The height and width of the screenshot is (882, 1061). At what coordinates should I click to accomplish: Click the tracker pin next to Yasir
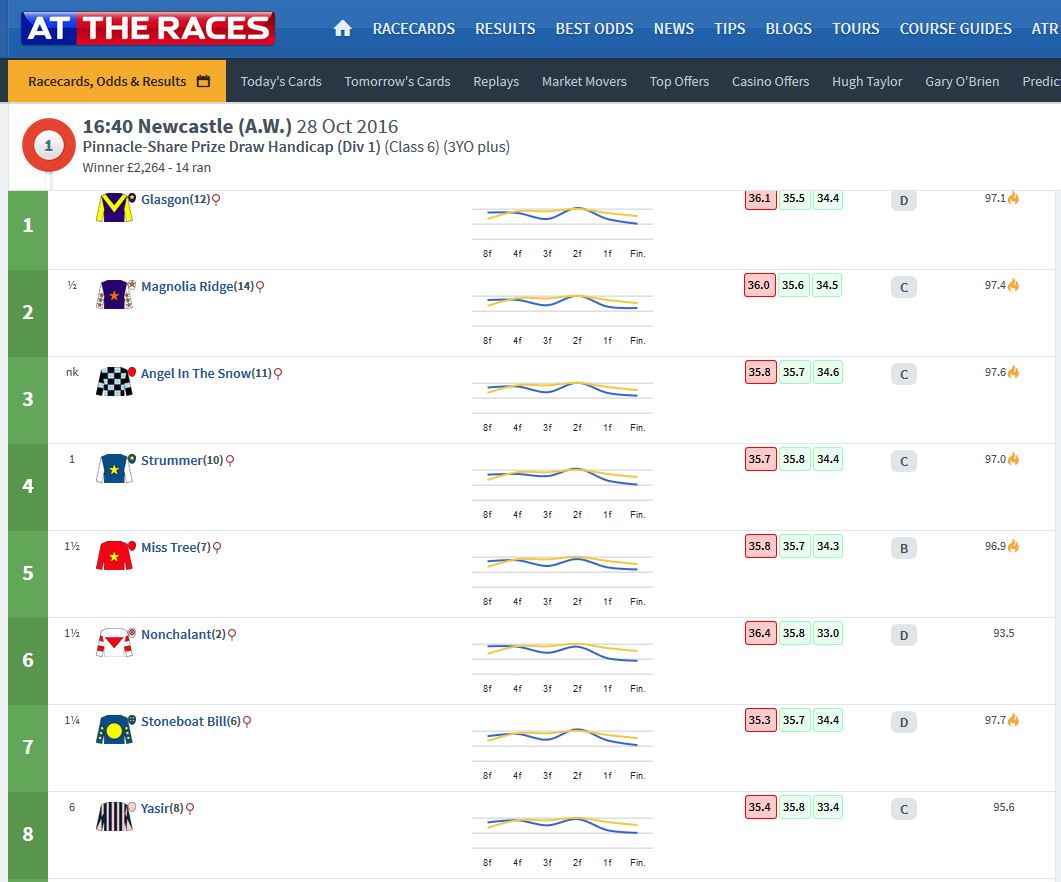pos(190,809)
